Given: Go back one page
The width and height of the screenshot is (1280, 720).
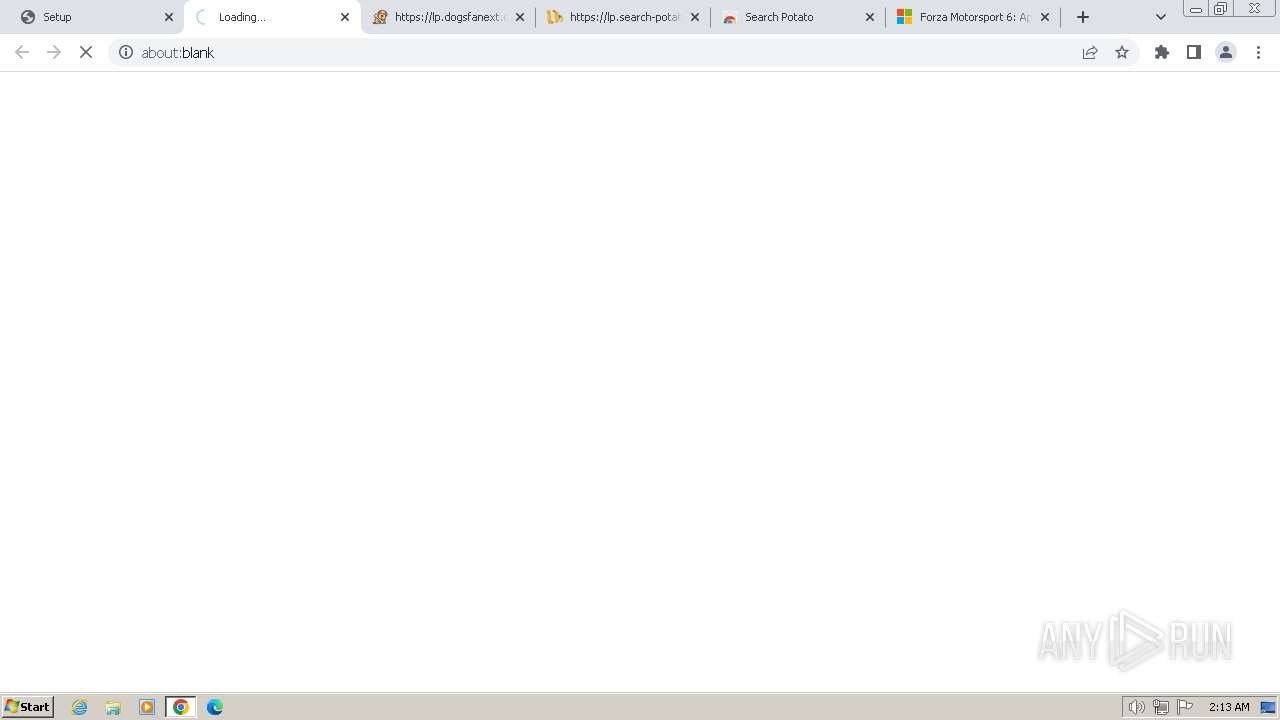Looking at the screenshot, I should pyautogui.click(x=22, y=52).
